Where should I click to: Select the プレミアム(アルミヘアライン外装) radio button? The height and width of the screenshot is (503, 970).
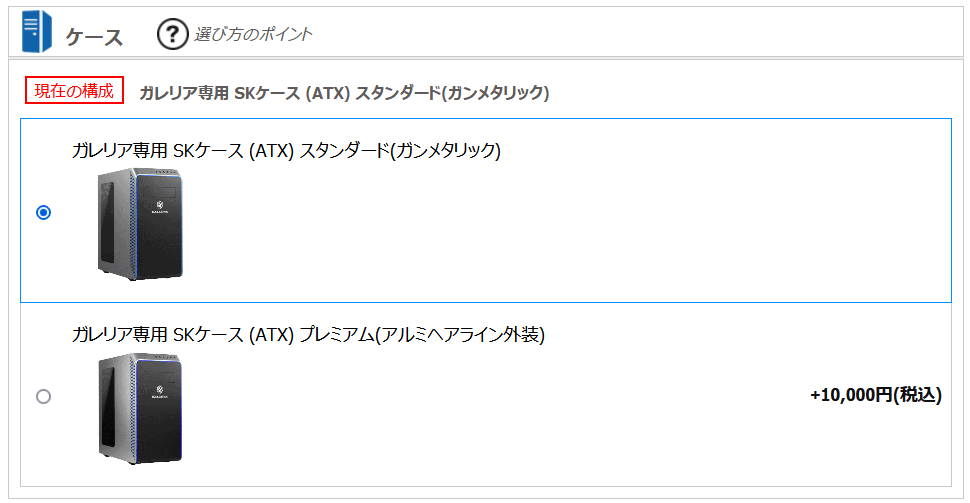[43, 396]
